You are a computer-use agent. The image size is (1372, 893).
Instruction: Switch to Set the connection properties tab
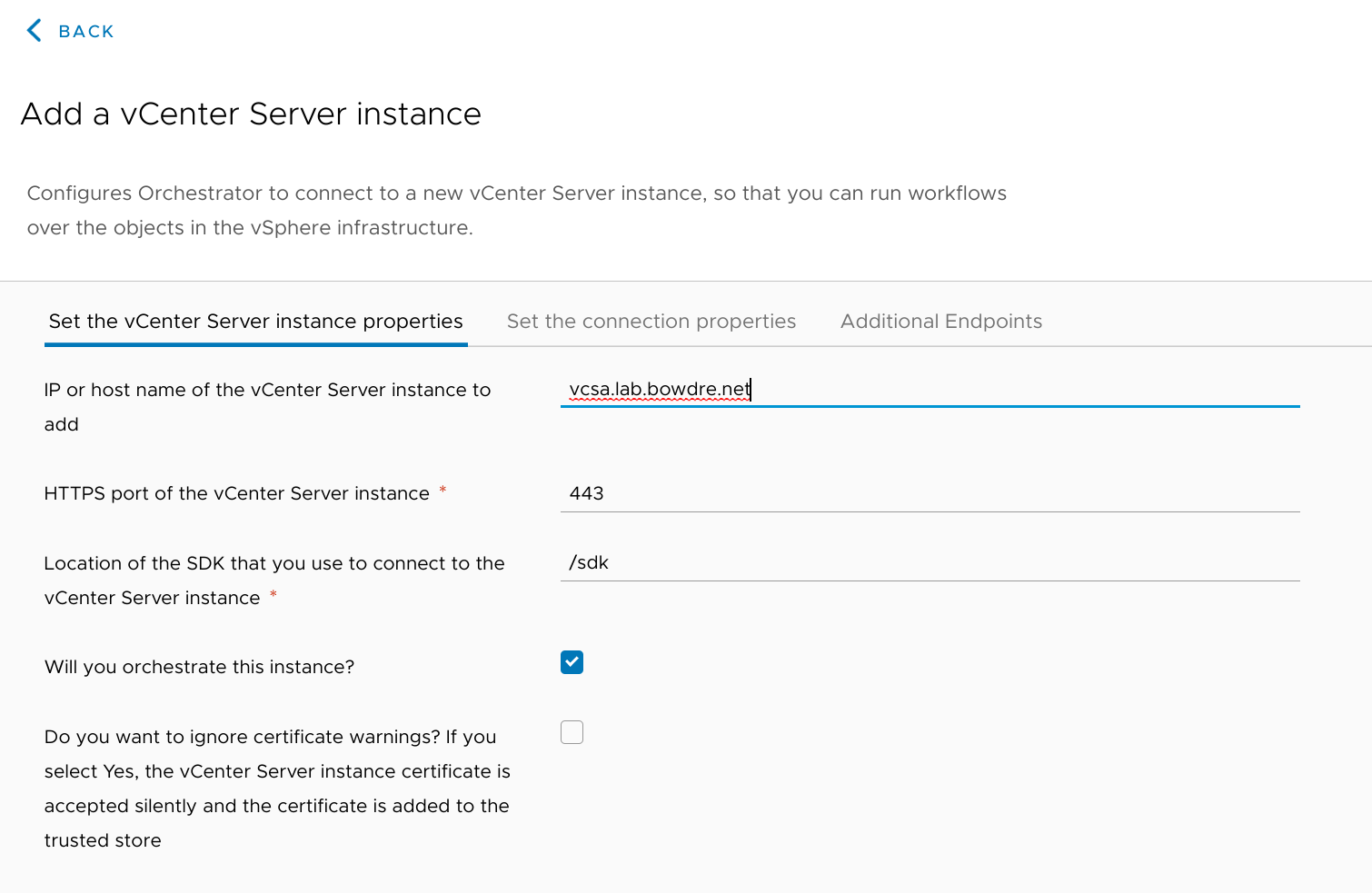(x=651, y=322)
